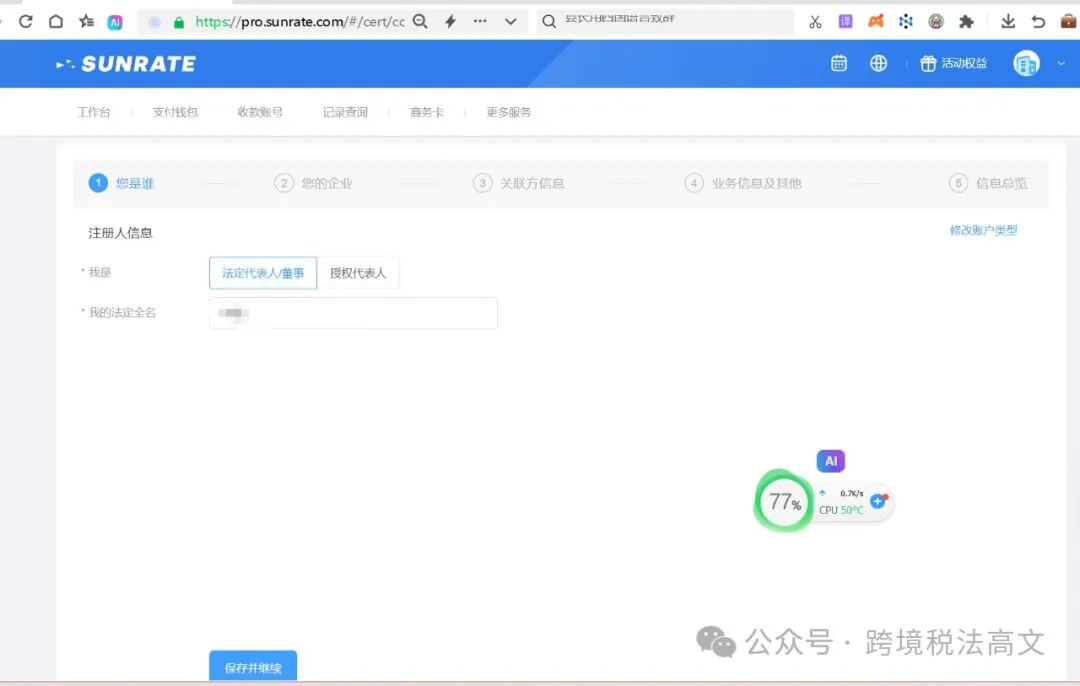Select the 法定代表人/董事 option
The width and height of the screenshot is (1080, 686).
(x=262, y=272)
